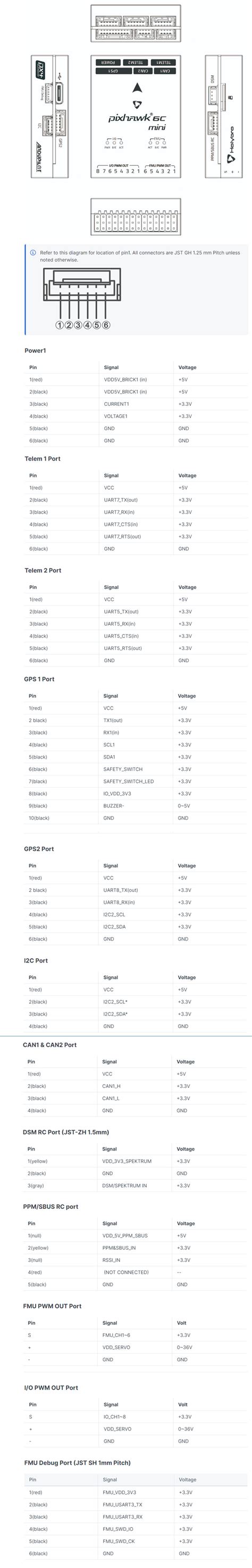
Task: Select the Power1 section heading
Action: (x=35, y=351)
